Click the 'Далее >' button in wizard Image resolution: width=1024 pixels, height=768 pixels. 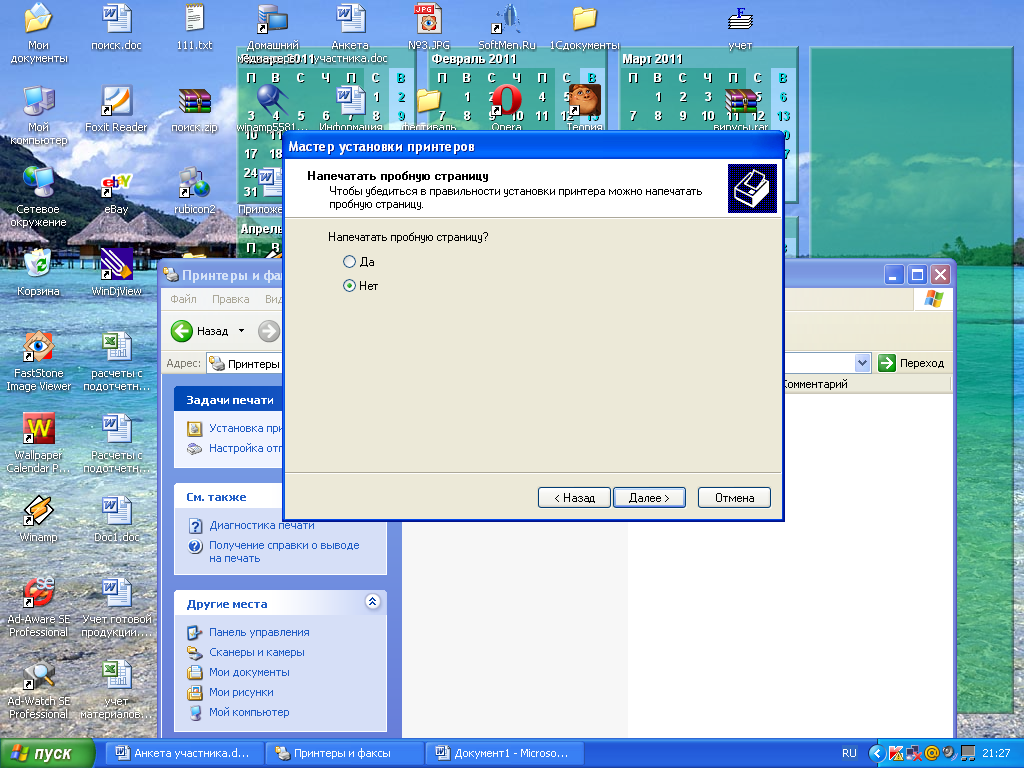click(649, 498)
